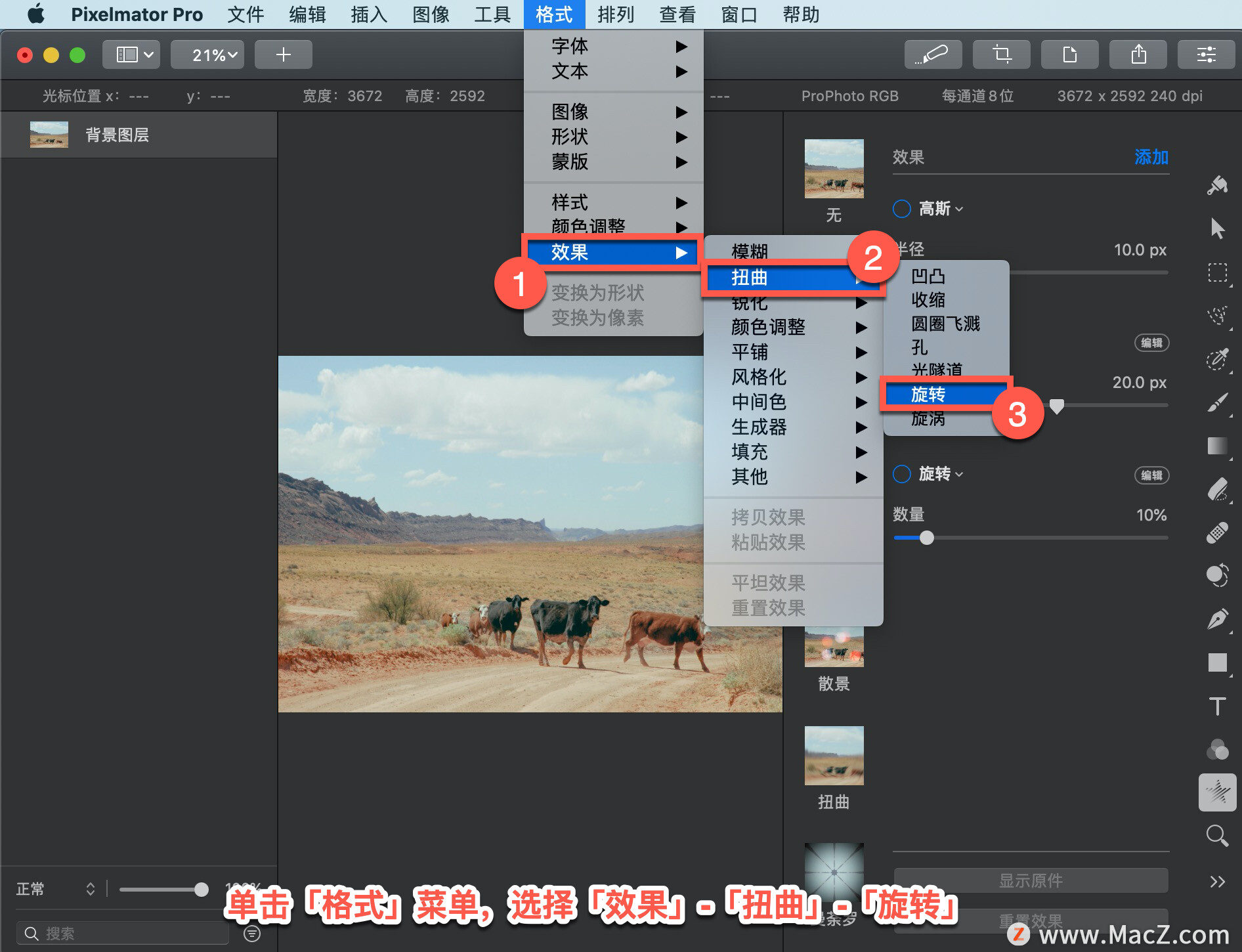1242x952 pixels.
Task: Open the sidebar layout dropdown
Action: point(132,54)
